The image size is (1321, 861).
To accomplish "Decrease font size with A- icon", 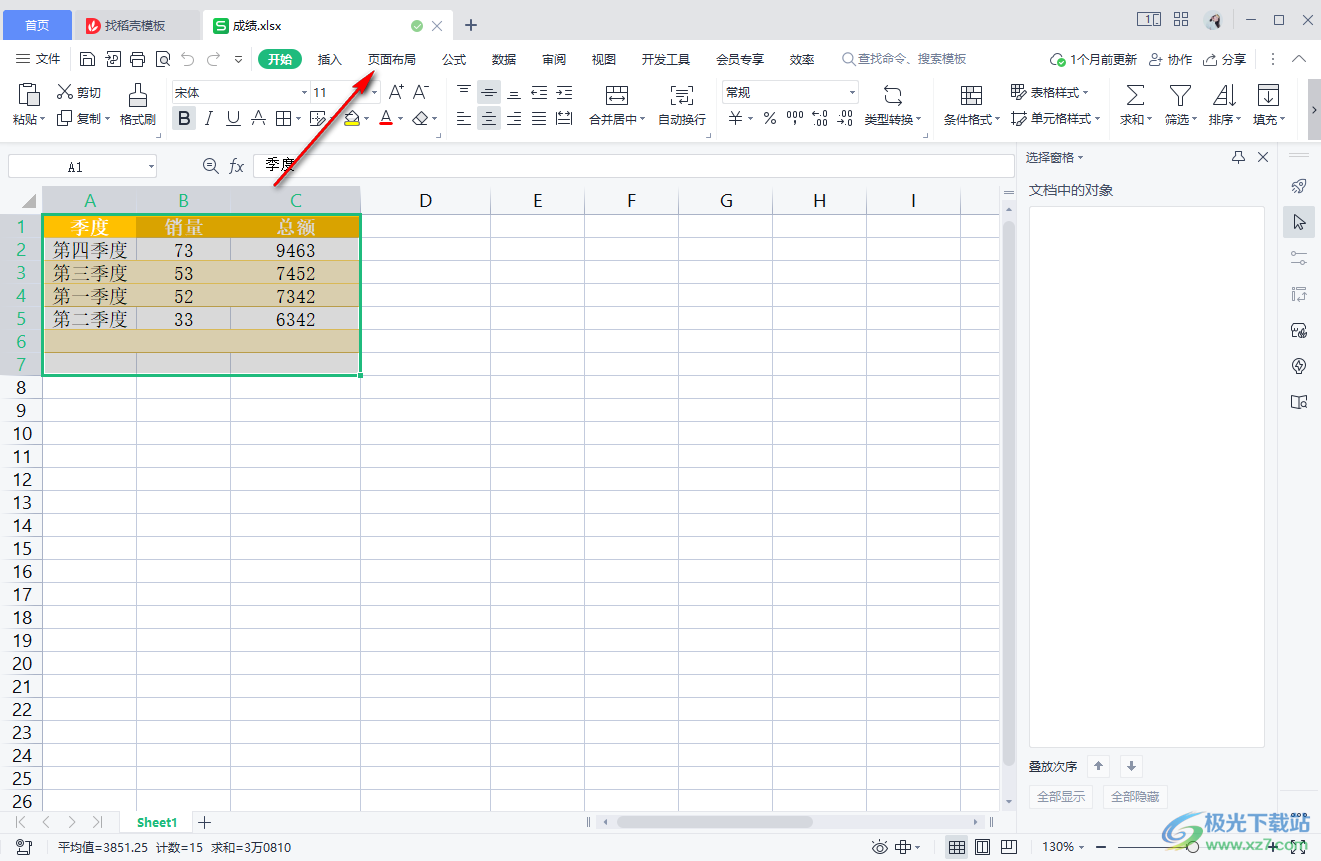I will click(421, 92).
